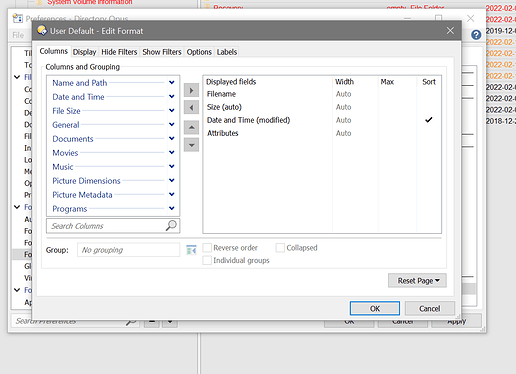Open the Reset Page dropdown button
Viewport: 516px width, 374px height.
pos(417,281)
